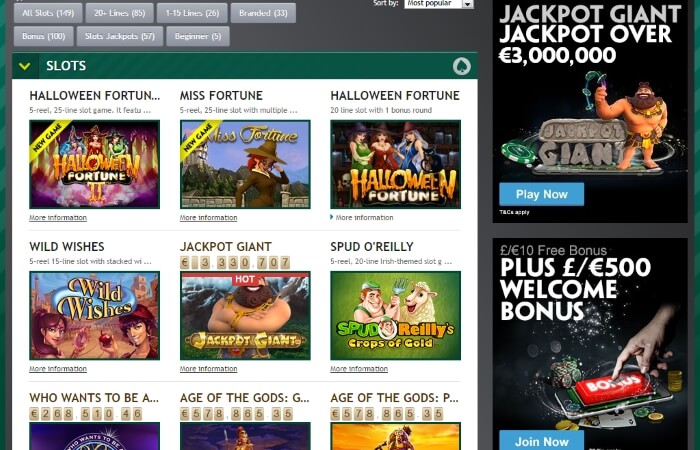Click the Who Wants To Be A jackpot counter
Image resolution: width=700 pixels, height=450 pixels.
(x=86, y=414)
